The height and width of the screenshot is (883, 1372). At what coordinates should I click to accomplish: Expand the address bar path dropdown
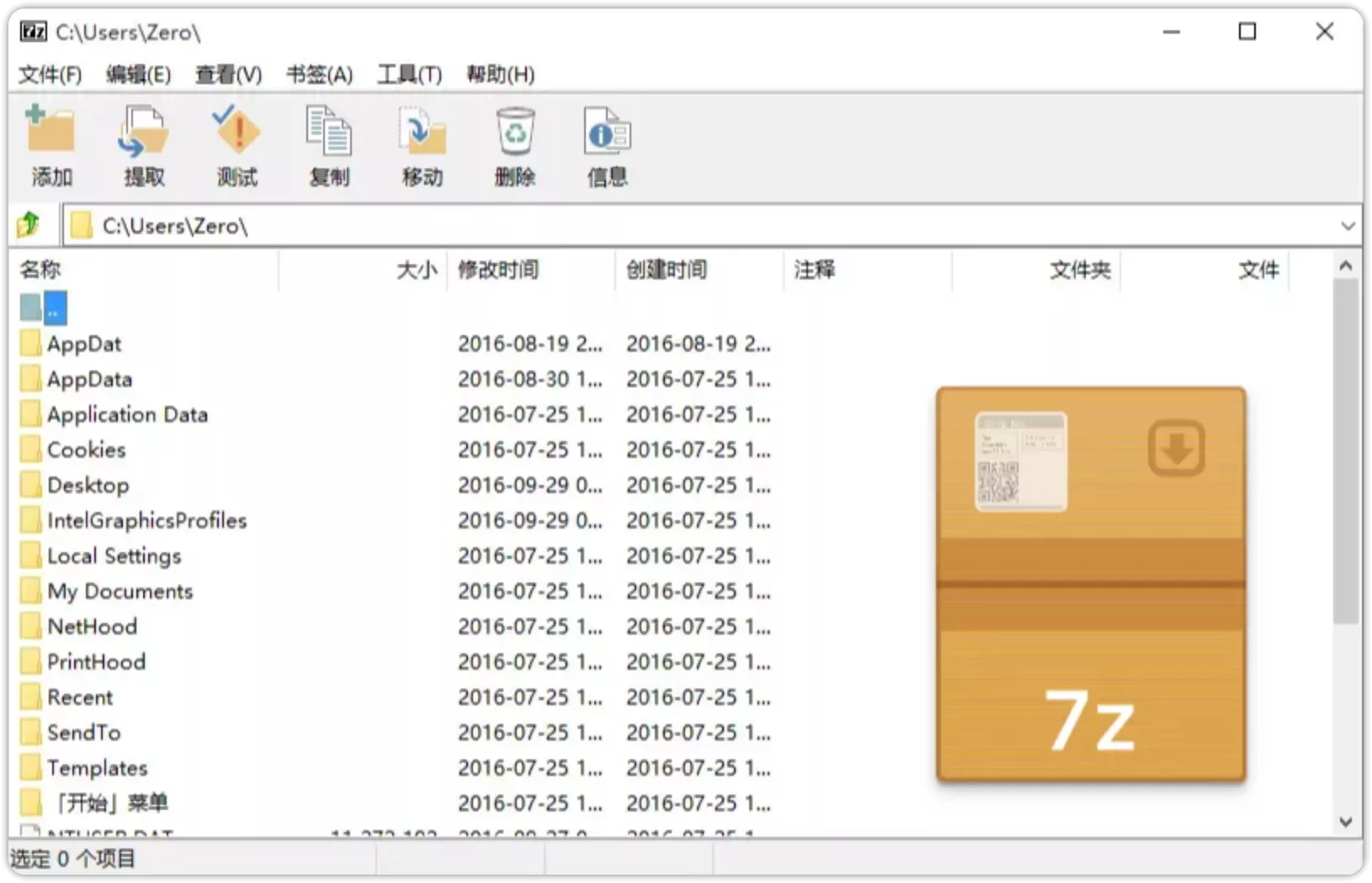click(x=1348, y=226)
